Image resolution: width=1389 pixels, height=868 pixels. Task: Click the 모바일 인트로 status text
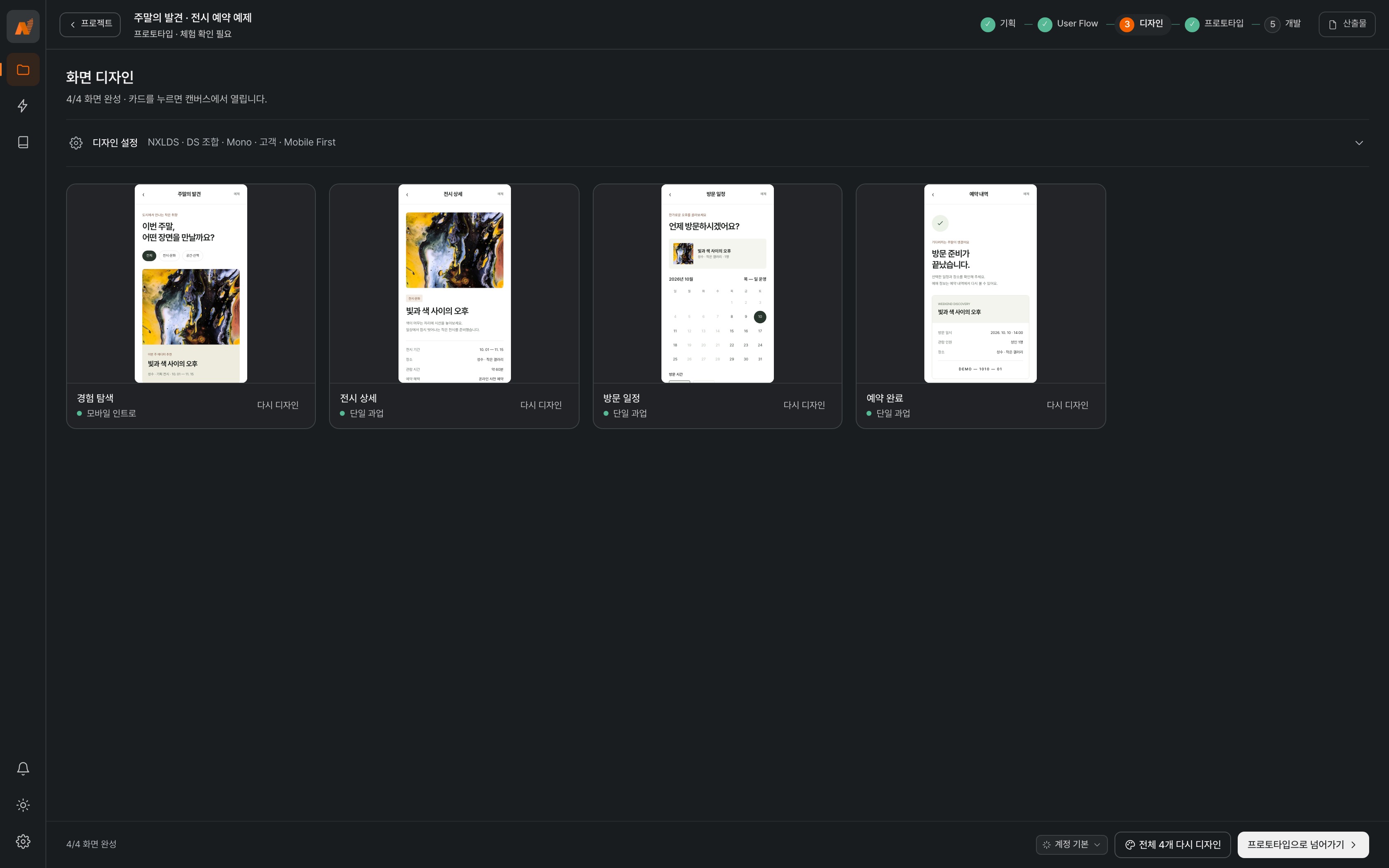click(111, 413)
